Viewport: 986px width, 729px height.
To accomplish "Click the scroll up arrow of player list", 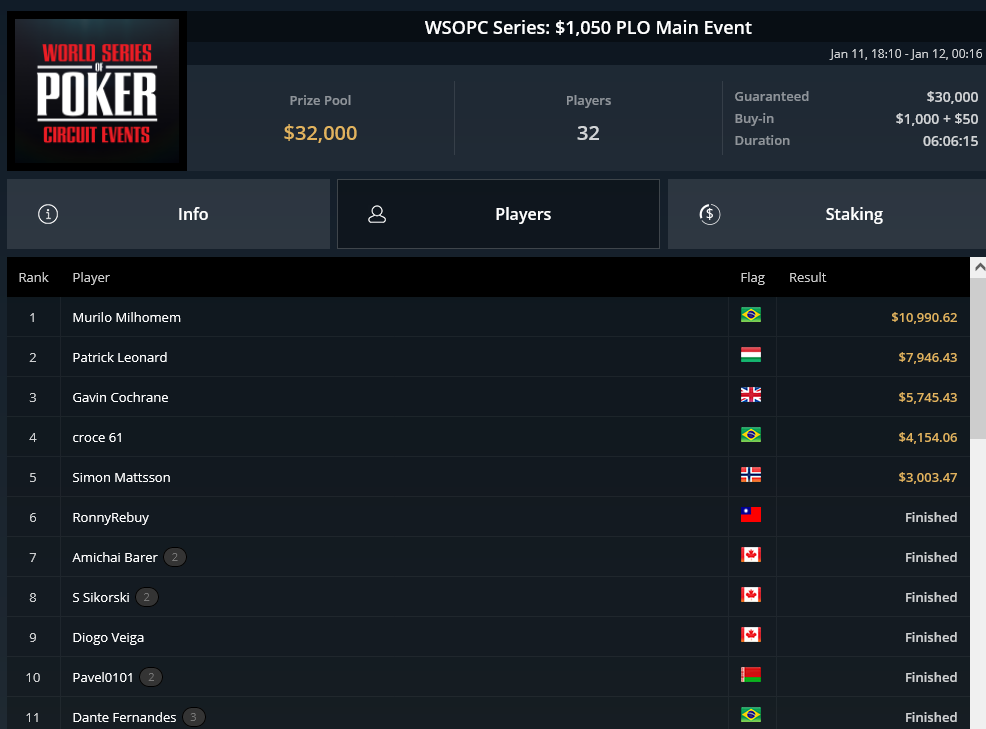I will point(978,267).
